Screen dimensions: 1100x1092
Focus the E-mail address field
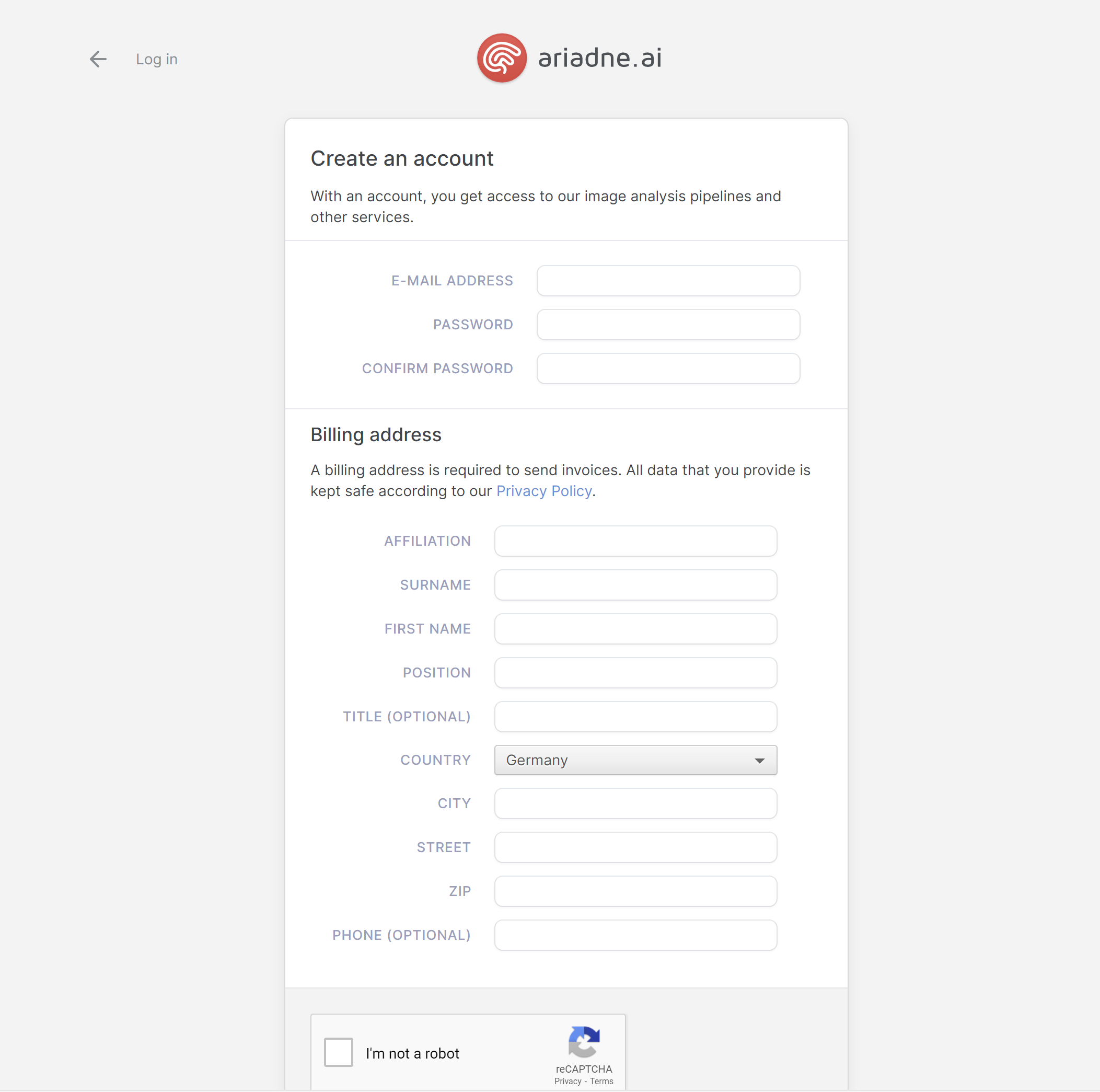click(668, 281)
